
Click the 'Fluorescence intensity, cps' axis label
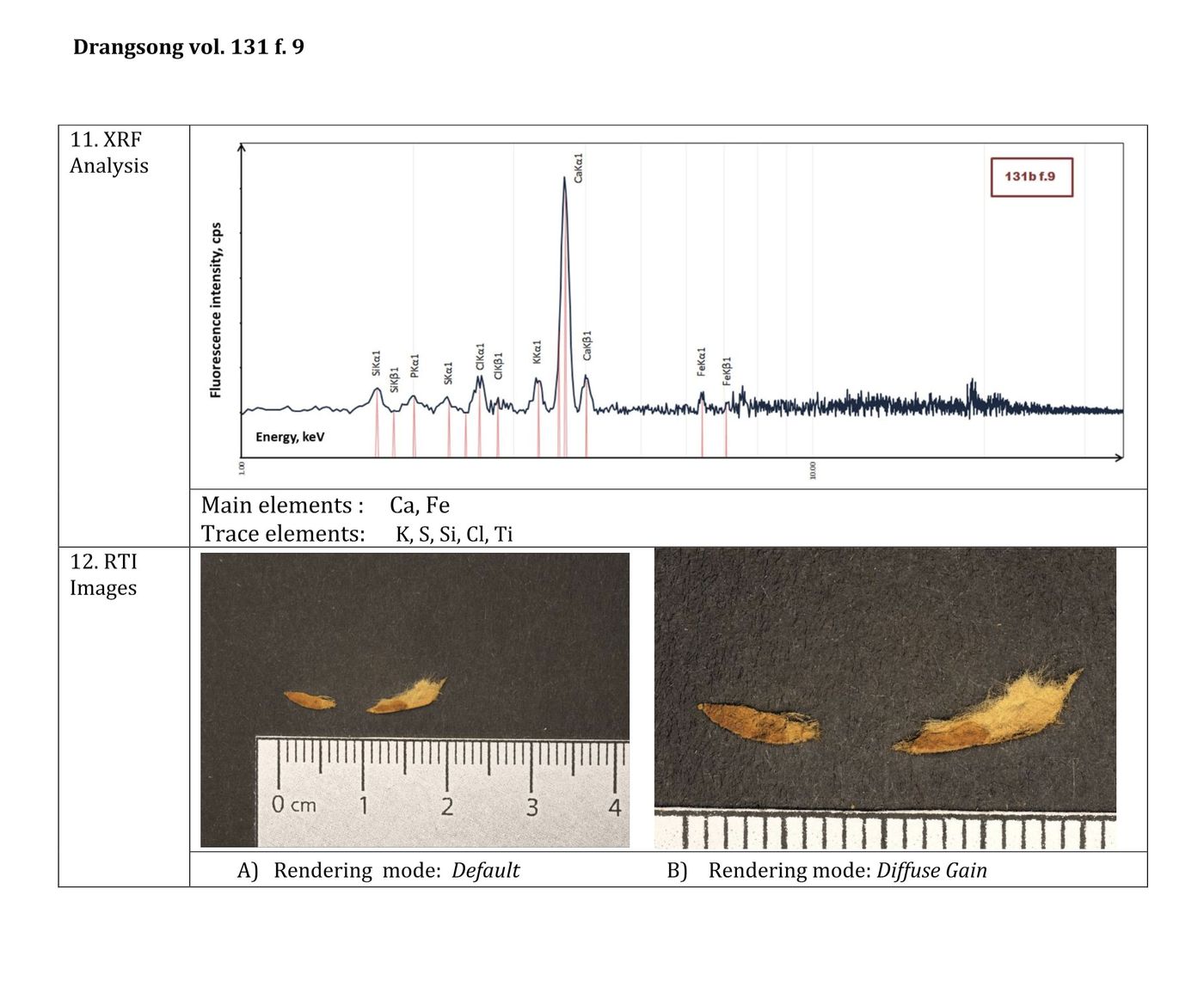click(x=216, y=310)
